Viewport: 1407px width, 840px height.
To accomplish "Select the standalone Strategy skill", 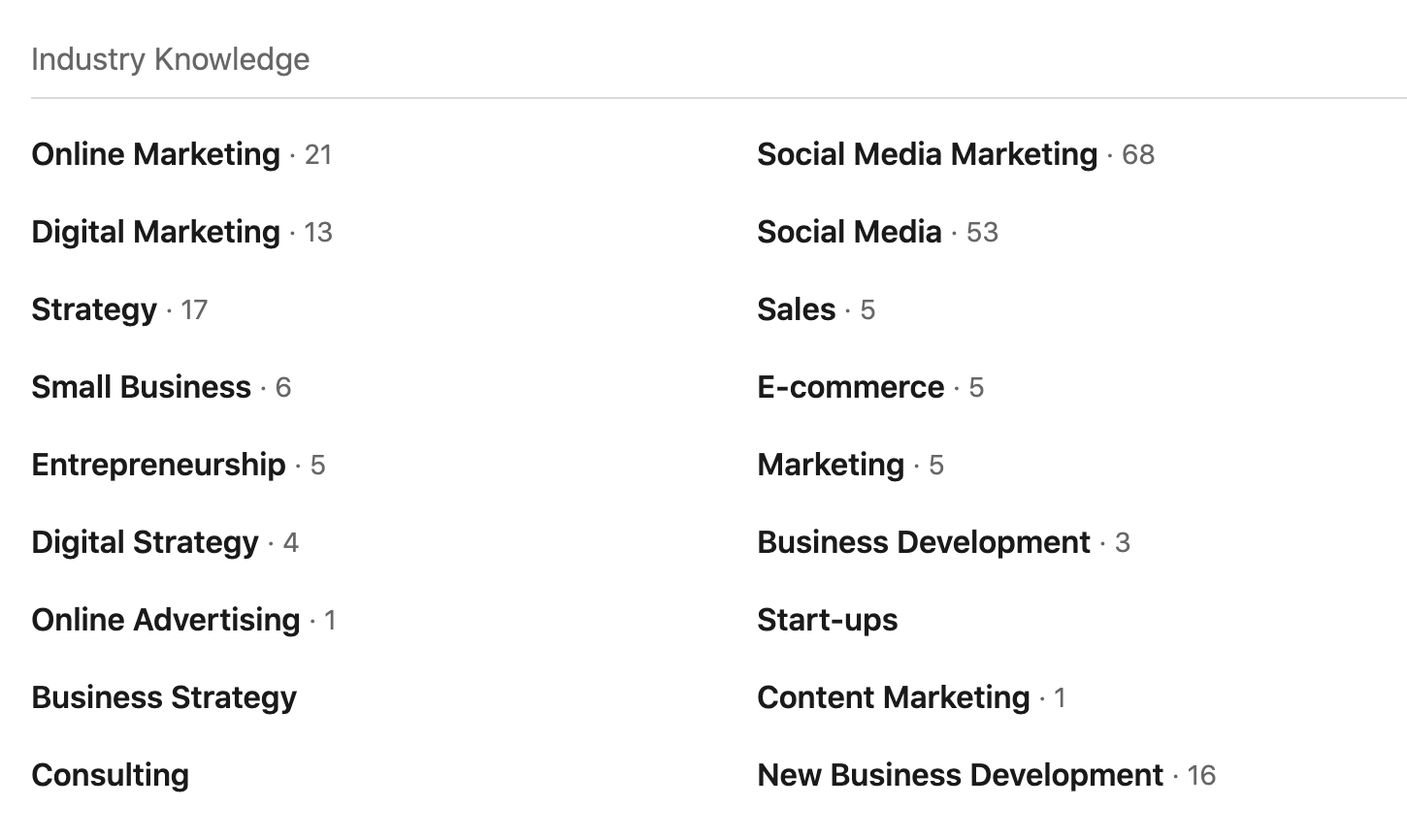I will point(94,309).
